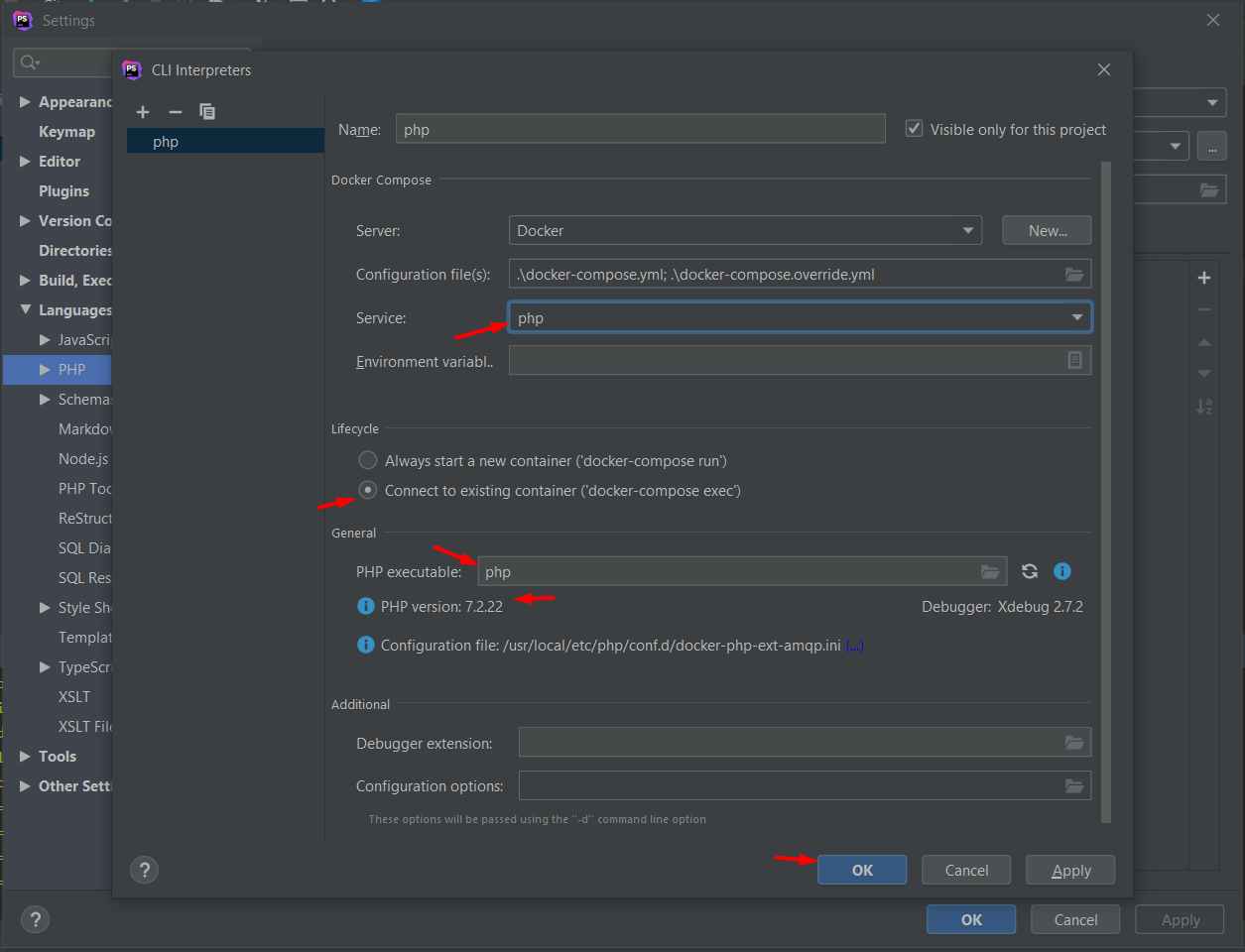Close the CLI Interpreters dialog
1245x952 pixels.
1104,69
